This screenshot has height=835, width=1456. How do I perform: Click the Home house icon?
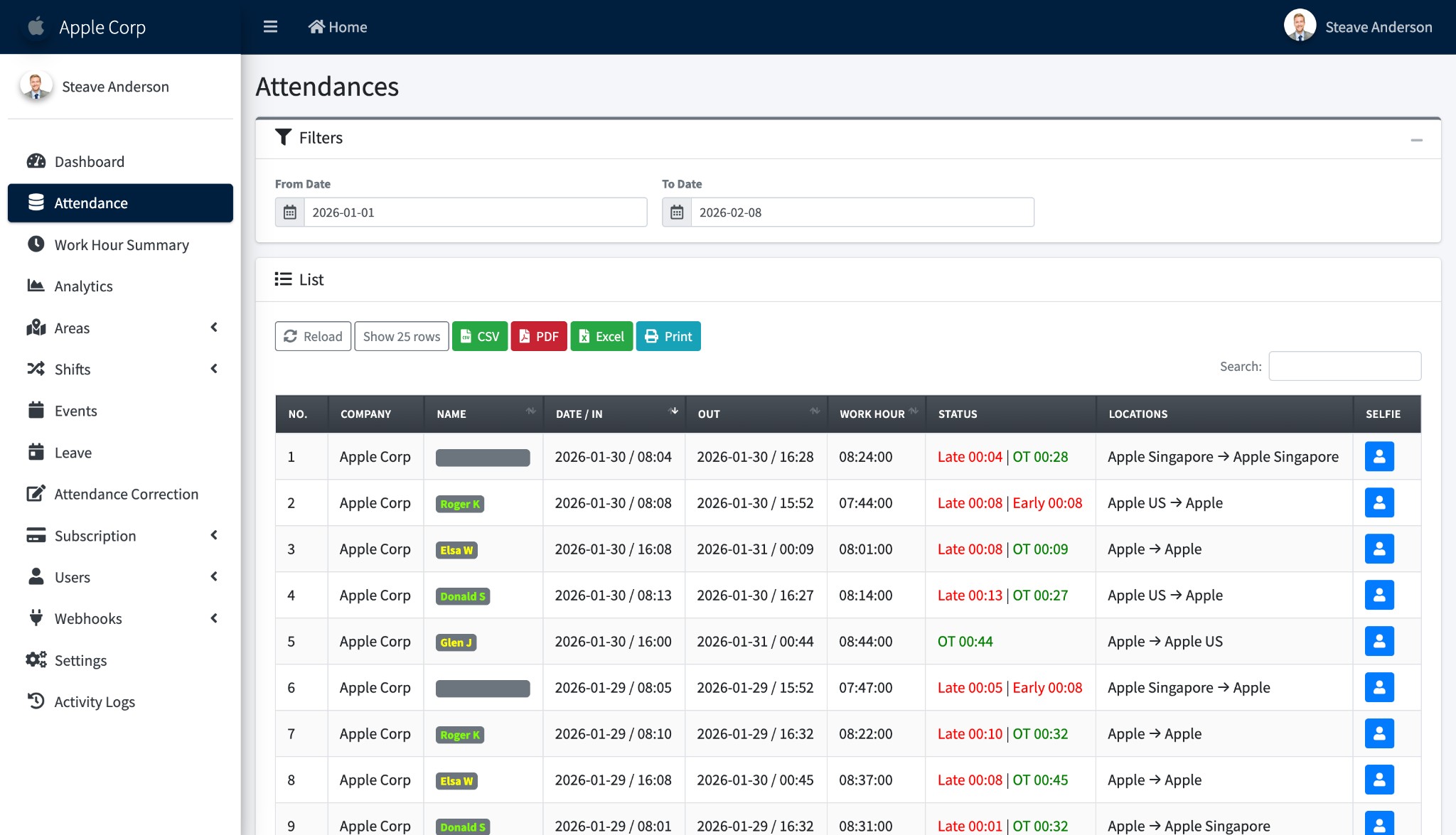(316, 27)
